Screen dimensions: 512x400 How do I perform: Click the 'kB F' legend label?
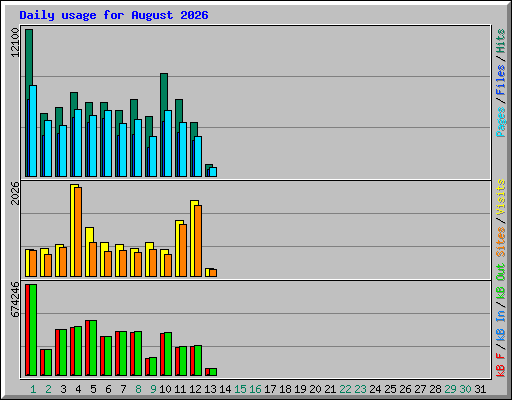point(500,365)
